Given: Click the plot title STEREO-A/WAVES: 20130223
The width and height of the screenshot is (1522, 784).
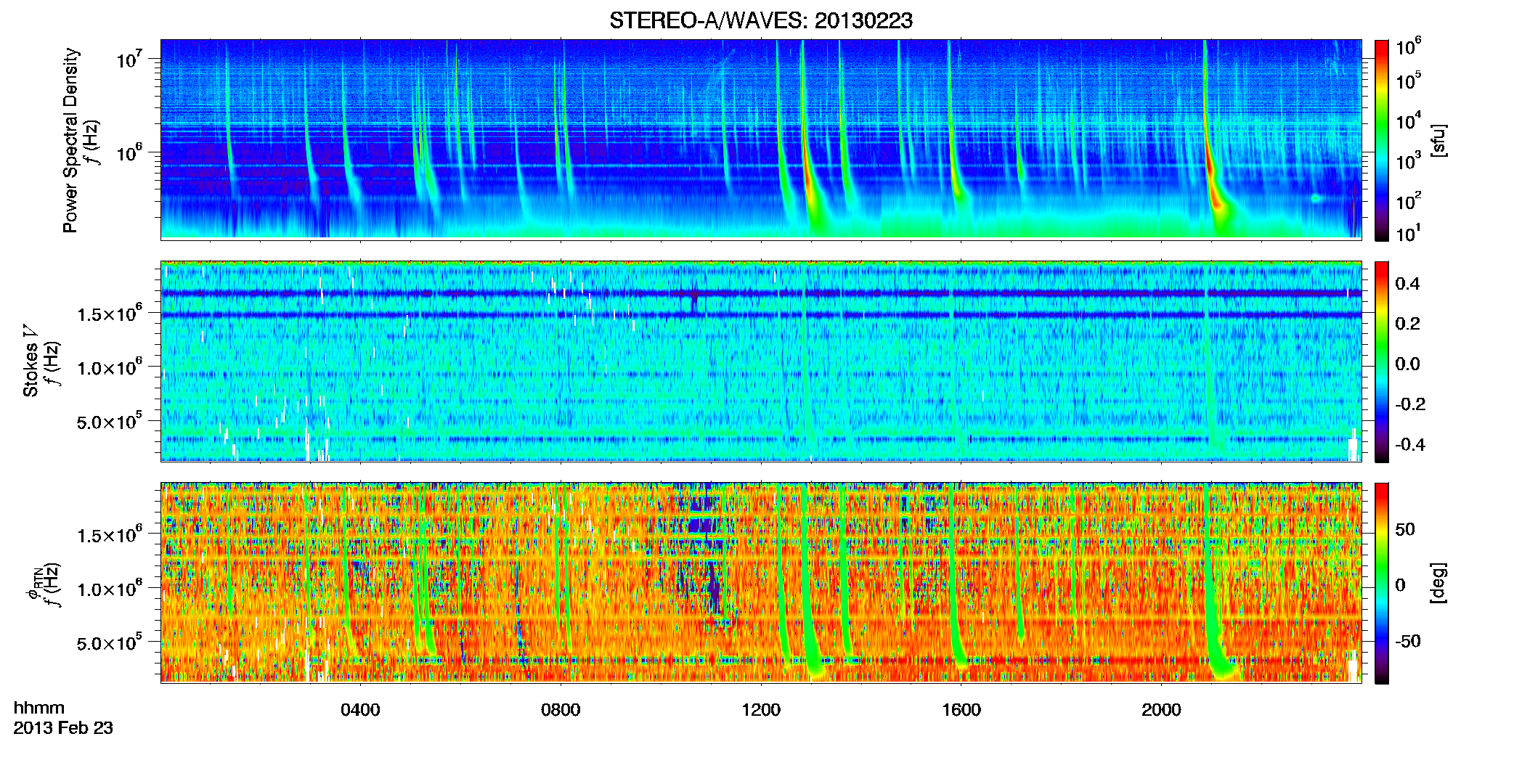Looking at the screenshot, I should pyautogui.click(x=761, y=20).
